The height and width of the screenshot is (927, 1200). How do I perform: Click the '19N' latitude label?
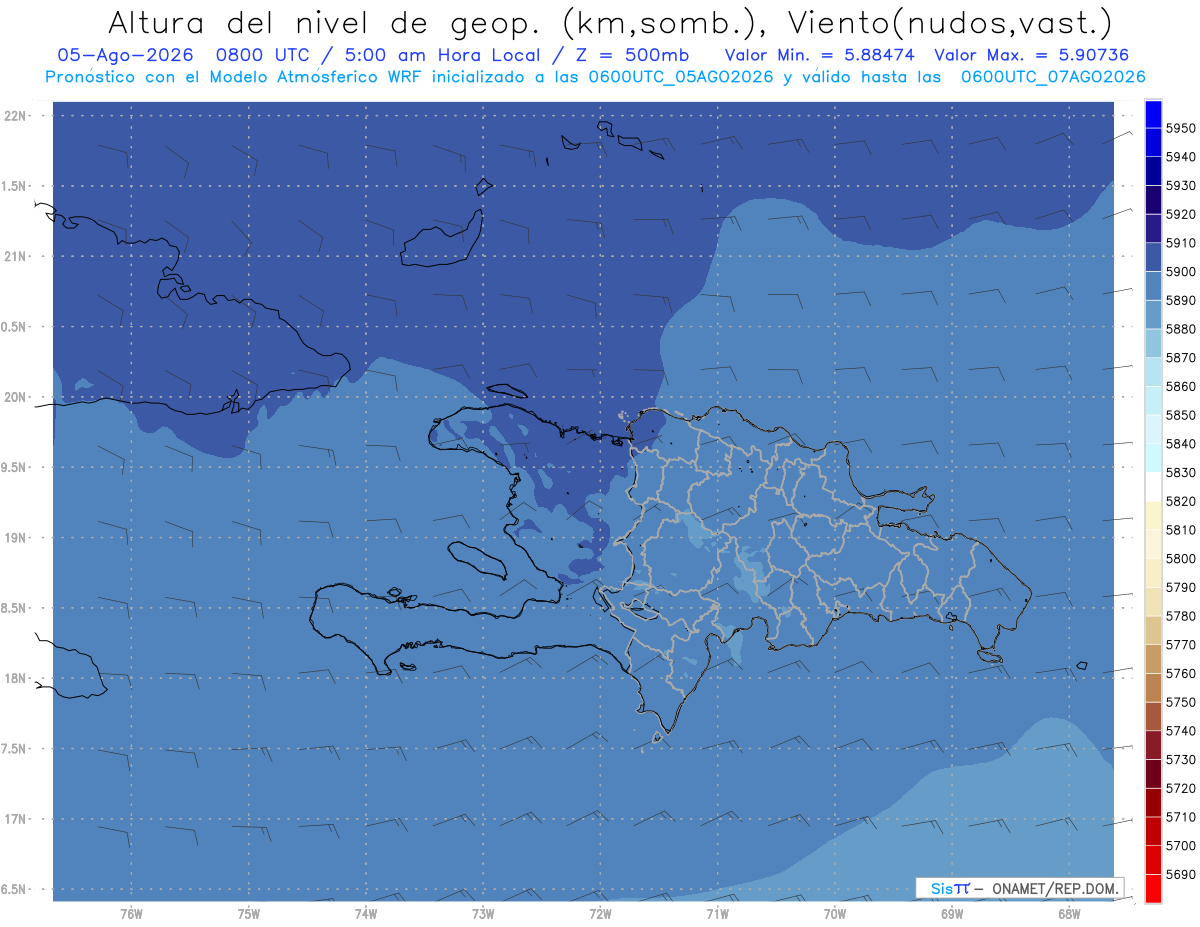(16, 537)
